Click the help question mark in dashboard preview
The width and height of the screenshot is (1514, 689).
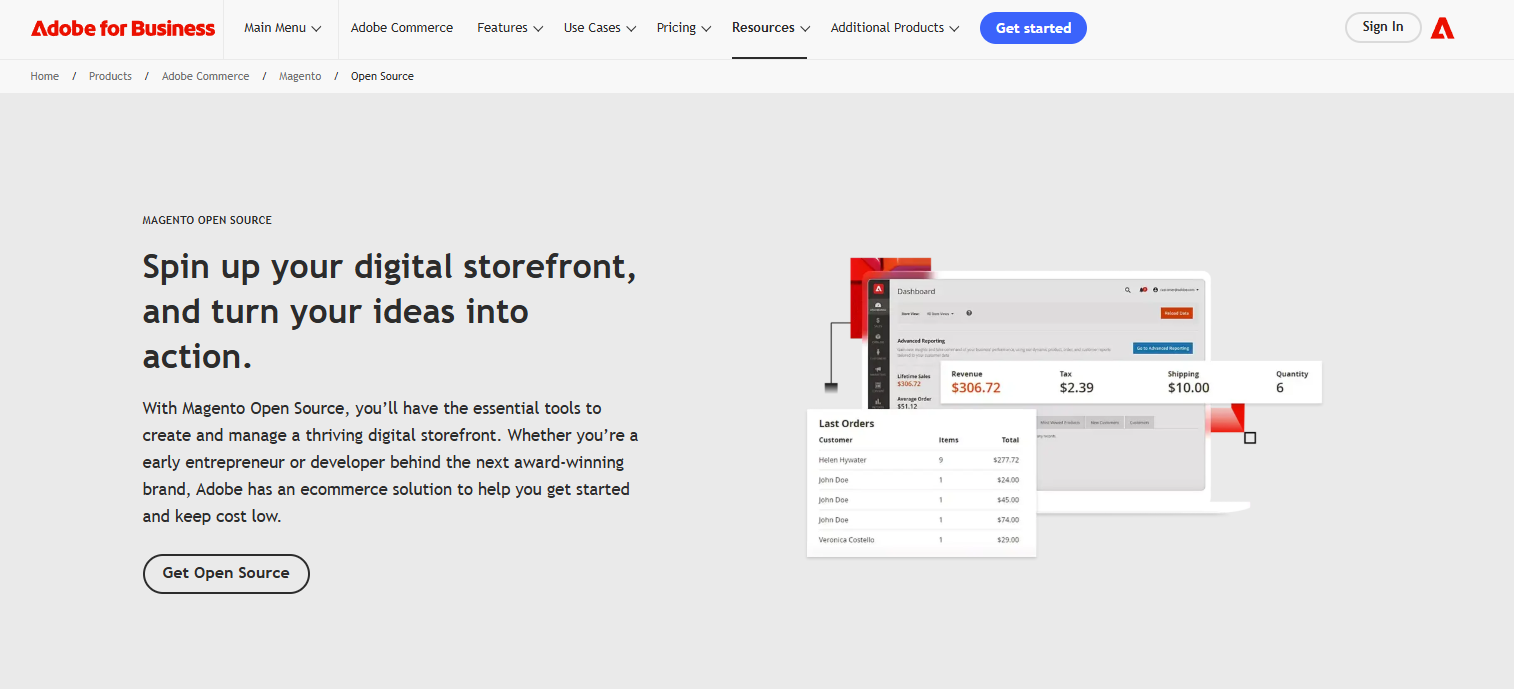pos(969,313)
